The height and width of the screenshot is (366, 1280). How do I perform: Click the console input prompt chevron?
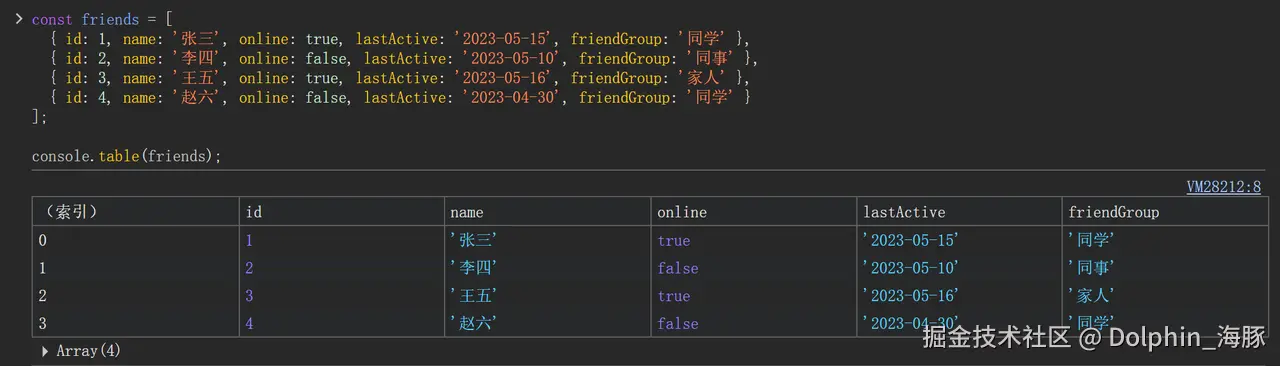(18, 19)
